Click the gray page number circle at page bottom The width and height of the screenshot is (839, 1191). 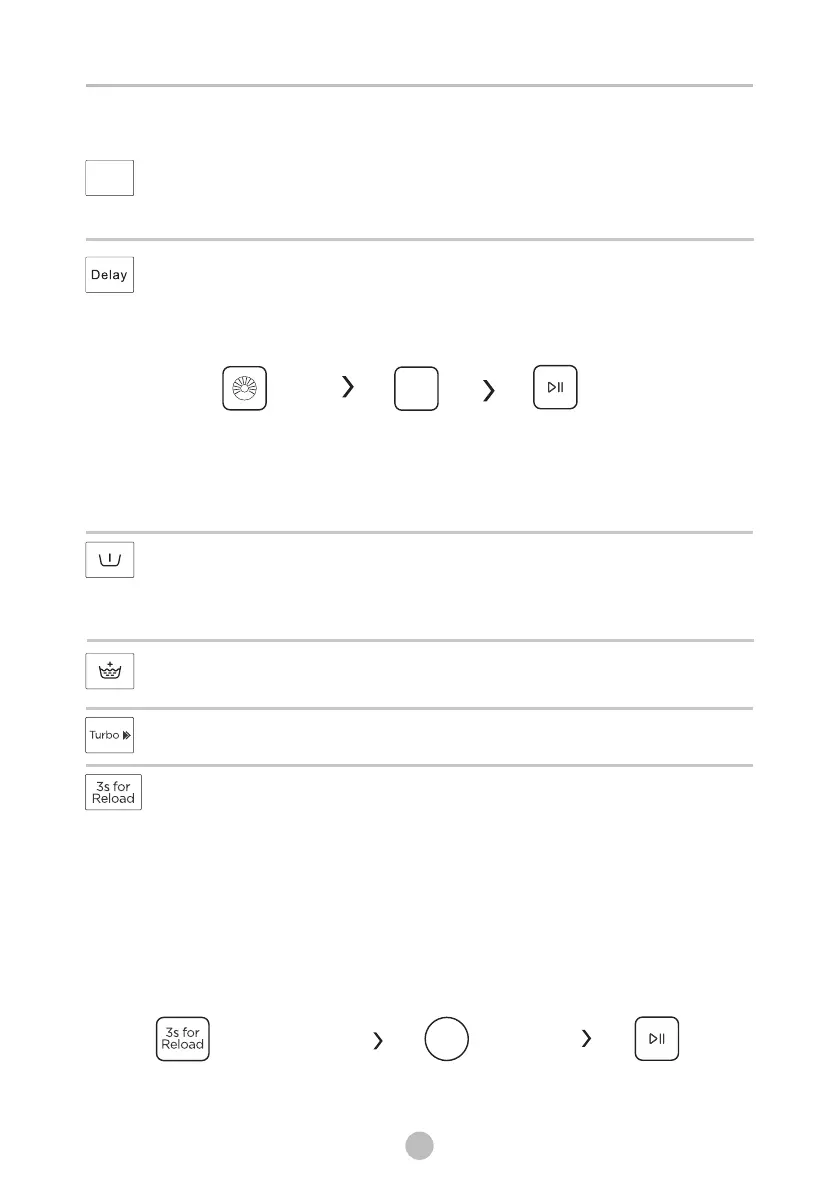click(x=419, y=1145)
